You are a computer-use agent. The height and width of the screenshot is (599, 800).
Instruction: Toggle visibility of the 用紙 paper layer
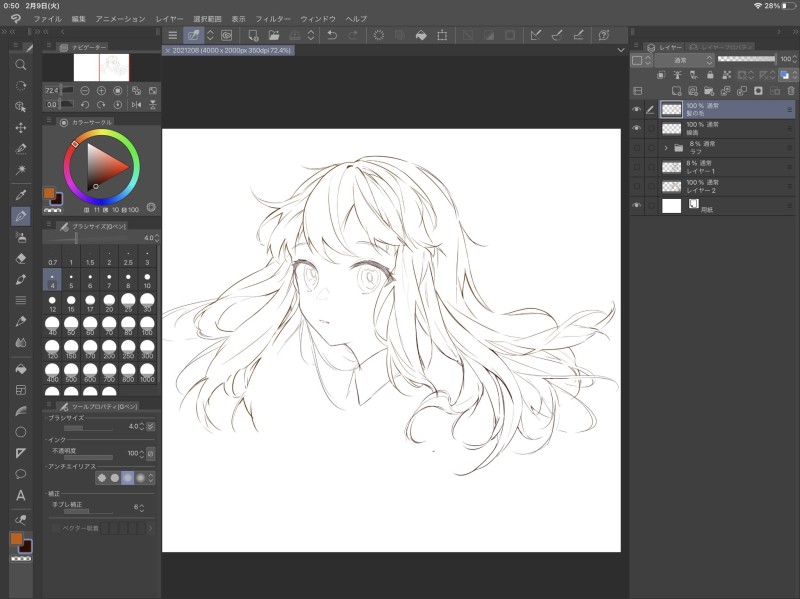(636, 205)
